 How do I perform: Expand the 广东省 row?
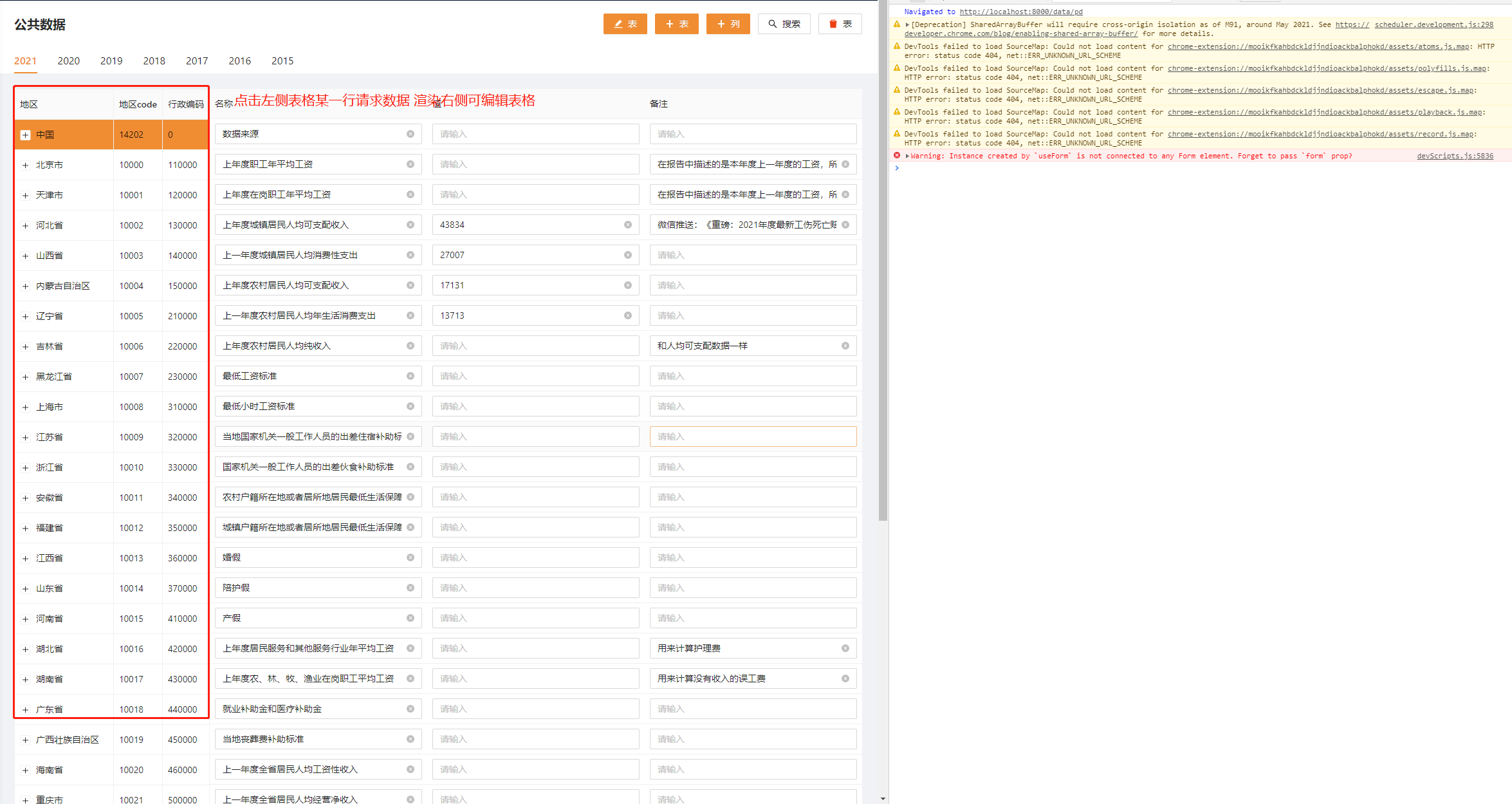click(25, 709)
